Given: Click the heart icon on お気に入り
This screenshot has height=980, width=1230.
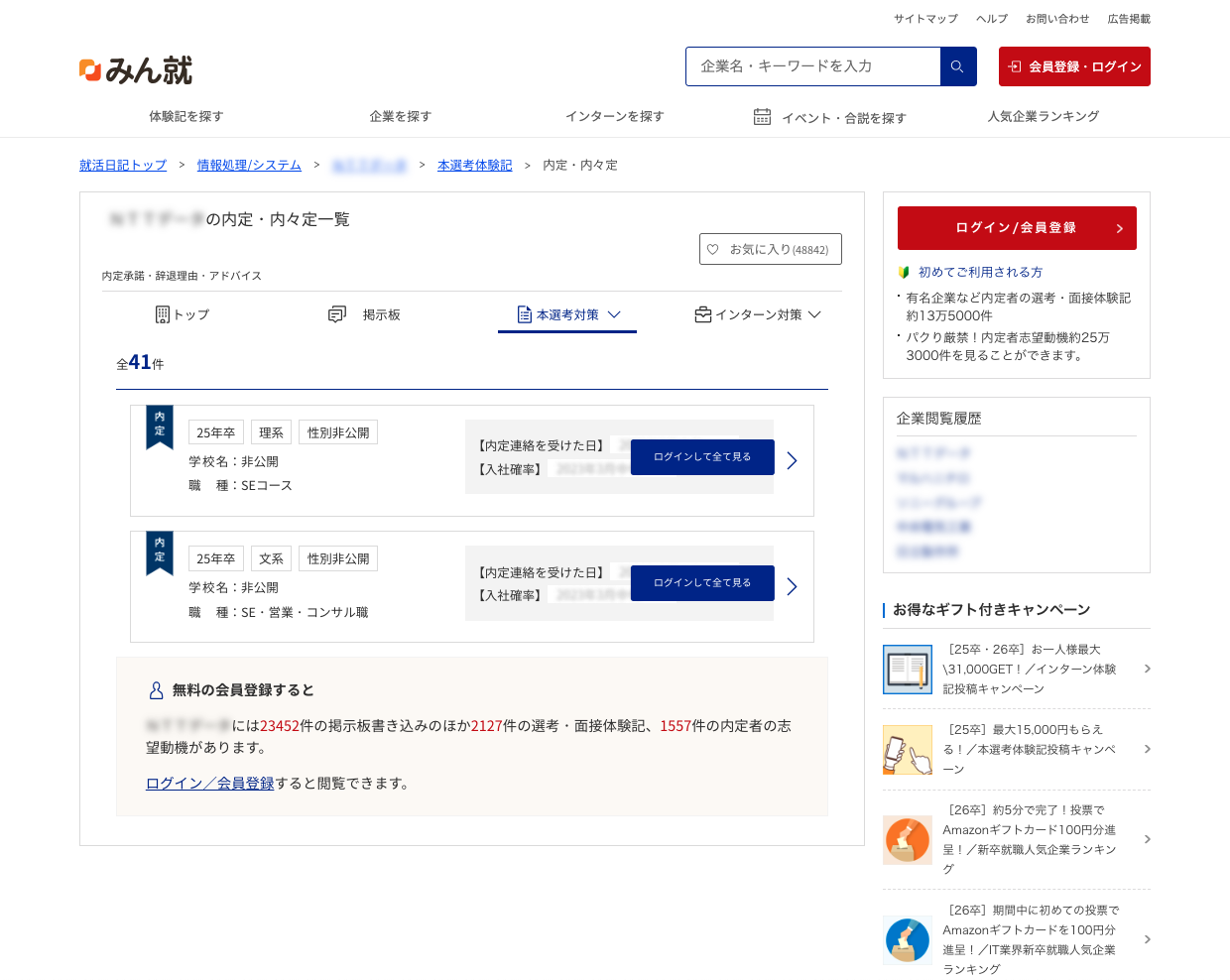Looking at the screenshot, I should click(712, 249).
